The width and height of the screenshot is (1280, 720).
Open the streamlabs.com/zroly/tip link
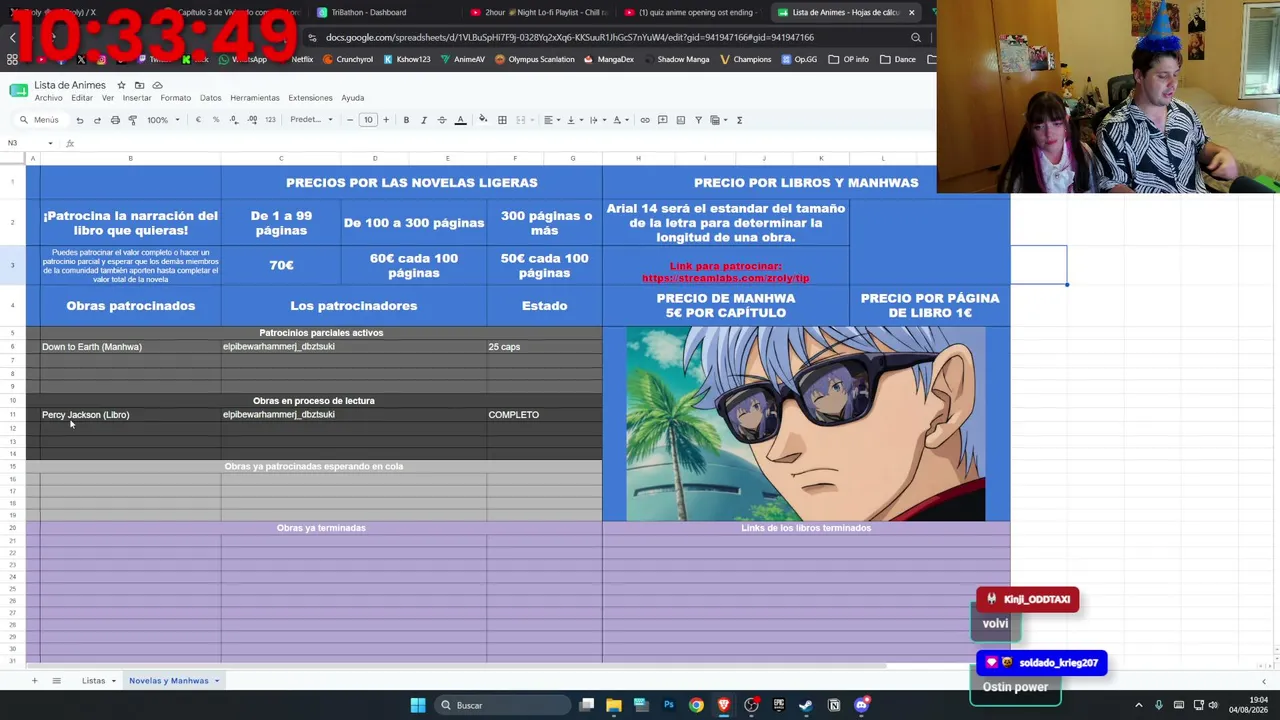[x=725, y=278]
